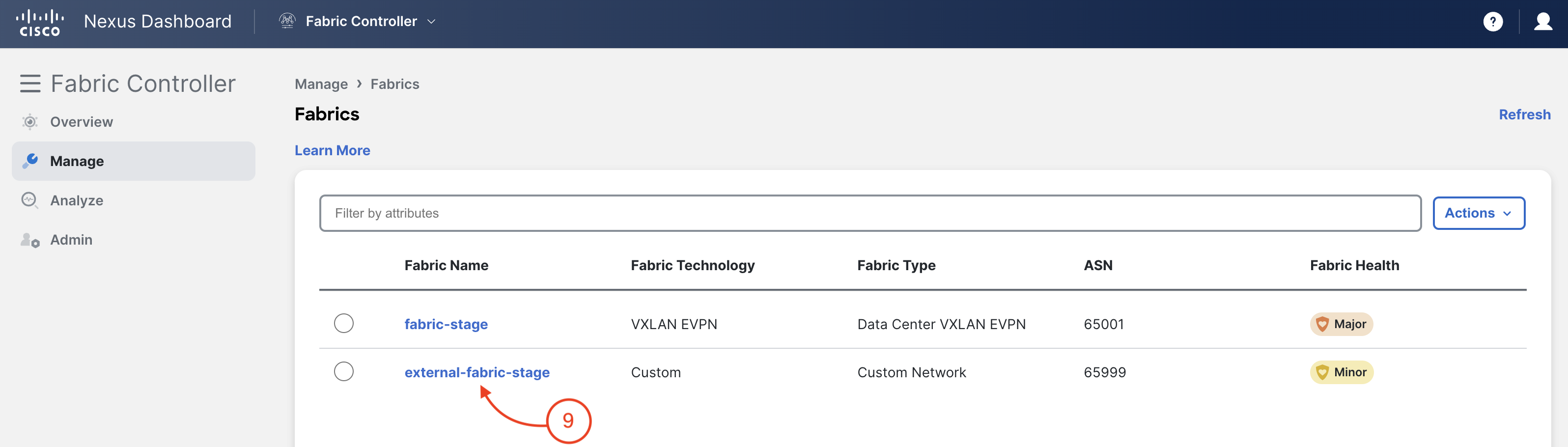1568x447 pixels.
Task: Click the Major health label
Action: point(1349,324)
